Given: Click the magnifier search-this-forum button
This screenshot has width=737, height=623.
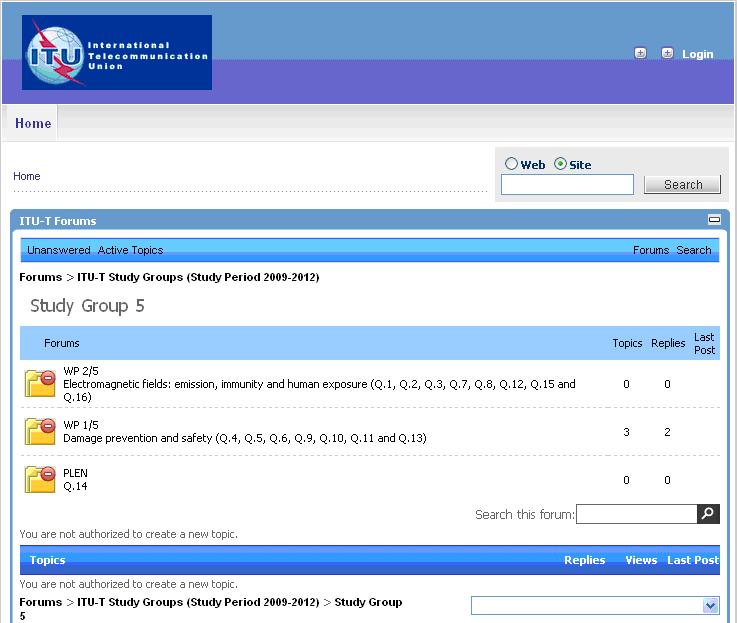Looking at the screenshot, I should 708,514.
